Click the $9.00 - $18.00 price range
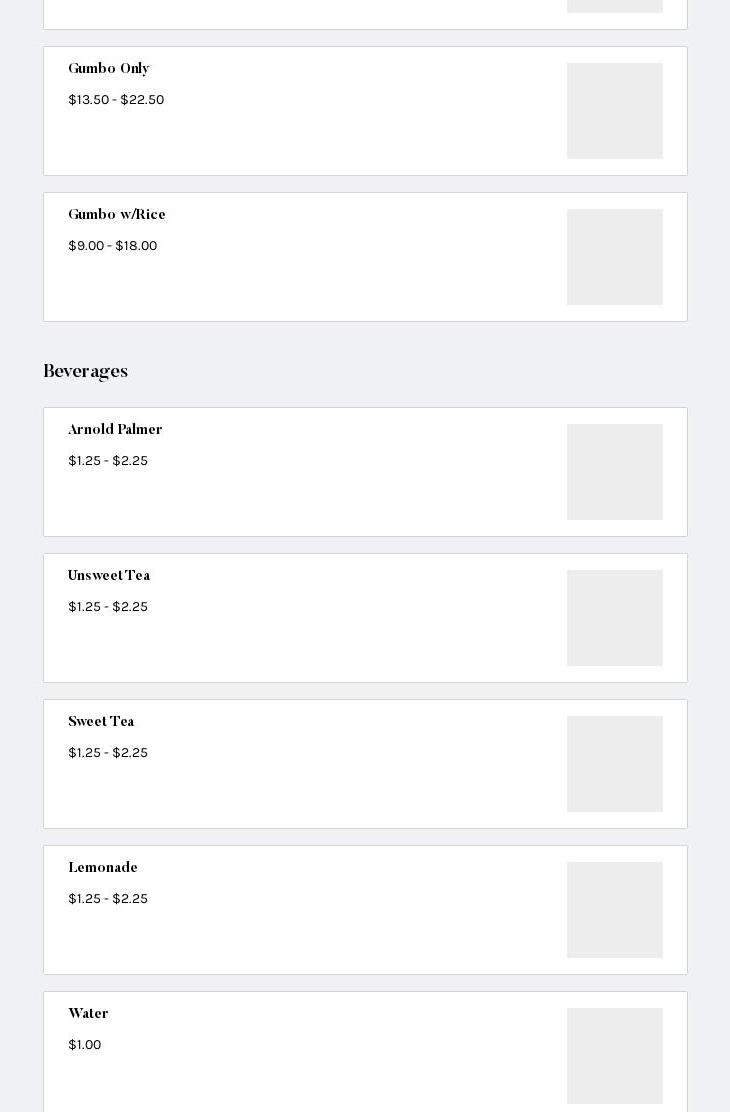Screen dimensions: 730x1112 113,246
